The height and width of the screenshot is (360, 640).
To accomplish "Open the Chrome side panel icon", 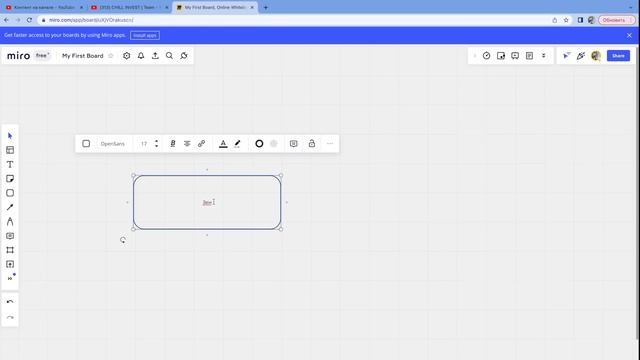I will coord(580,20).
